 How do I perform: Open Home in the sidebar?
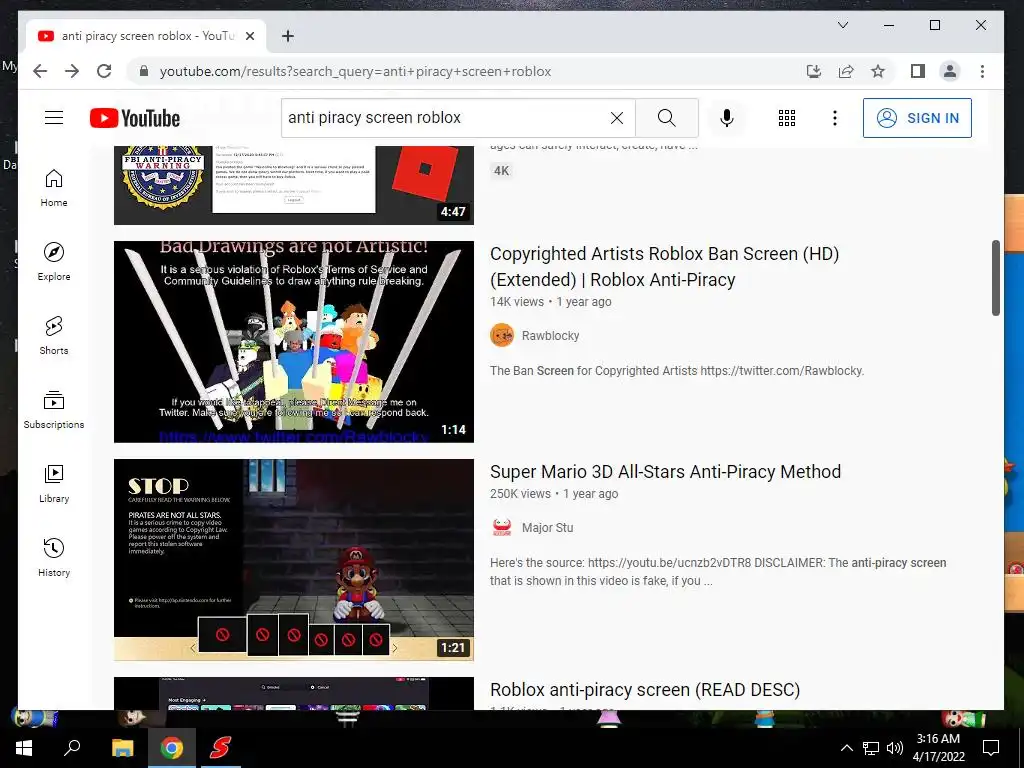click(54, 188)
